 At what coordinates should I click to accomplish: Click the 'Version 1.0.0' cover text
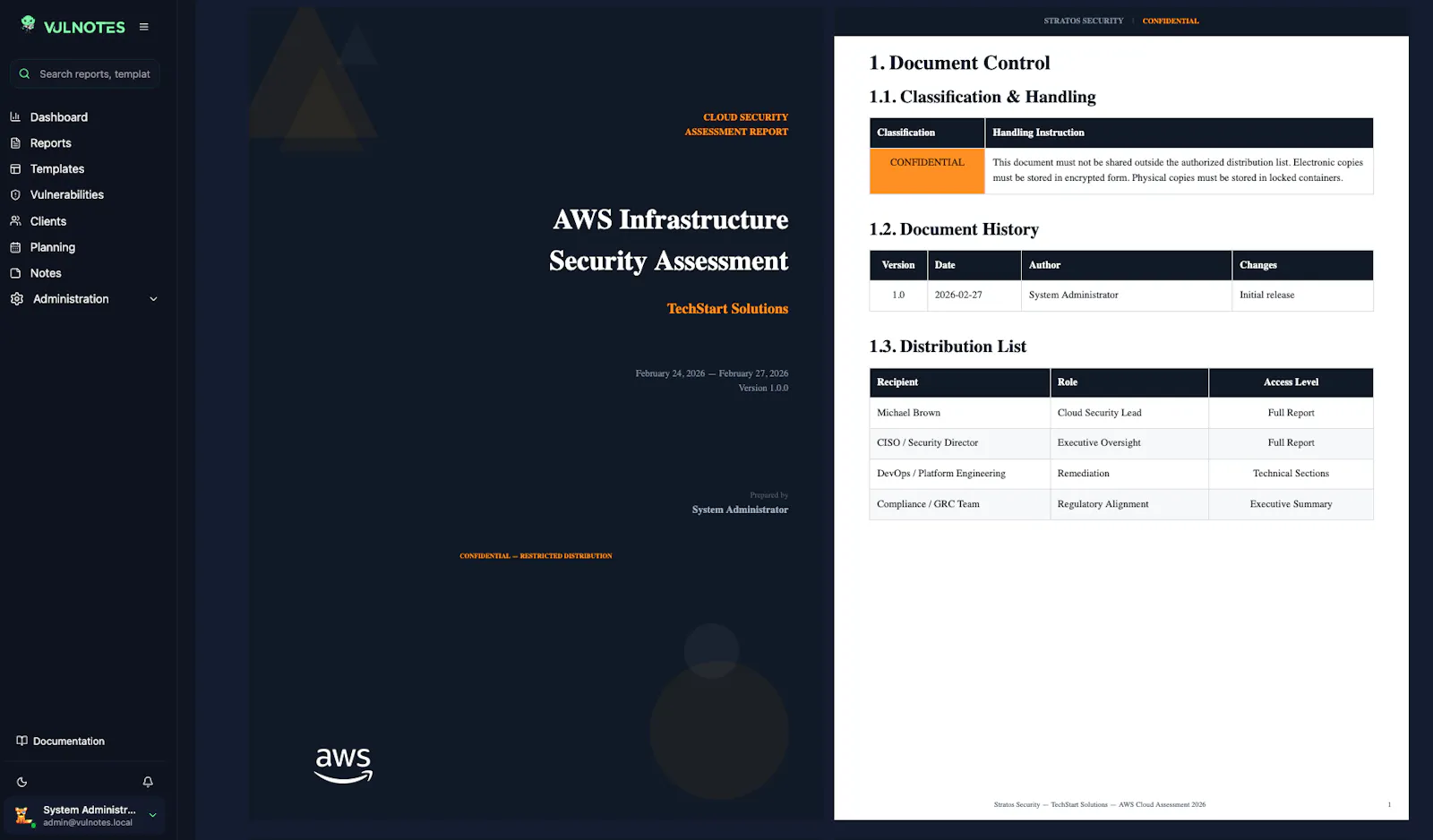(x=763, y=388)
